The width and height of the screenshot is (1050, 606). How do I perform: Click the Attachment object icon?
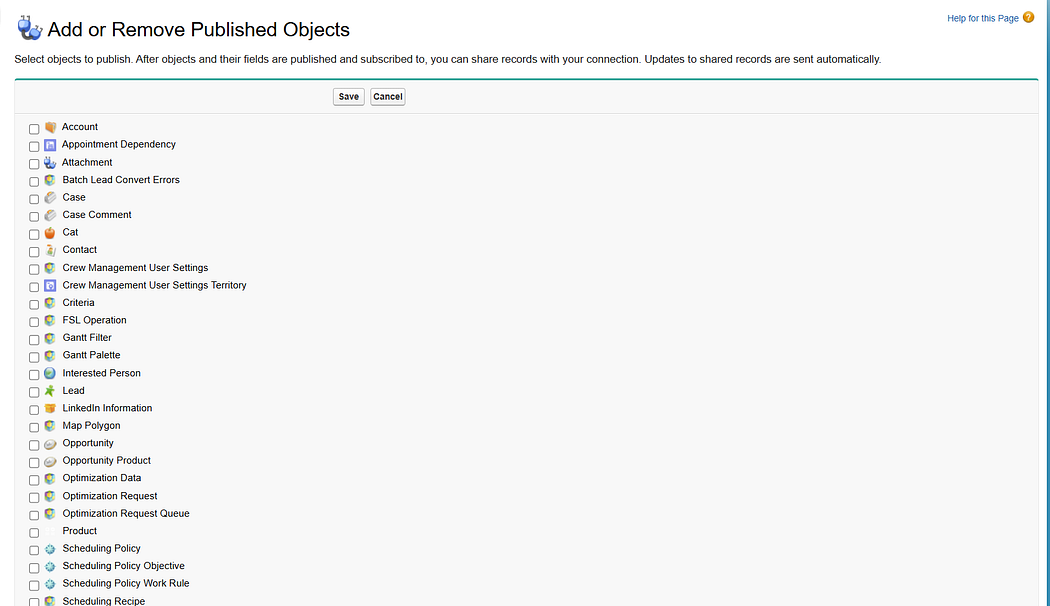click(x=50, y=162)
